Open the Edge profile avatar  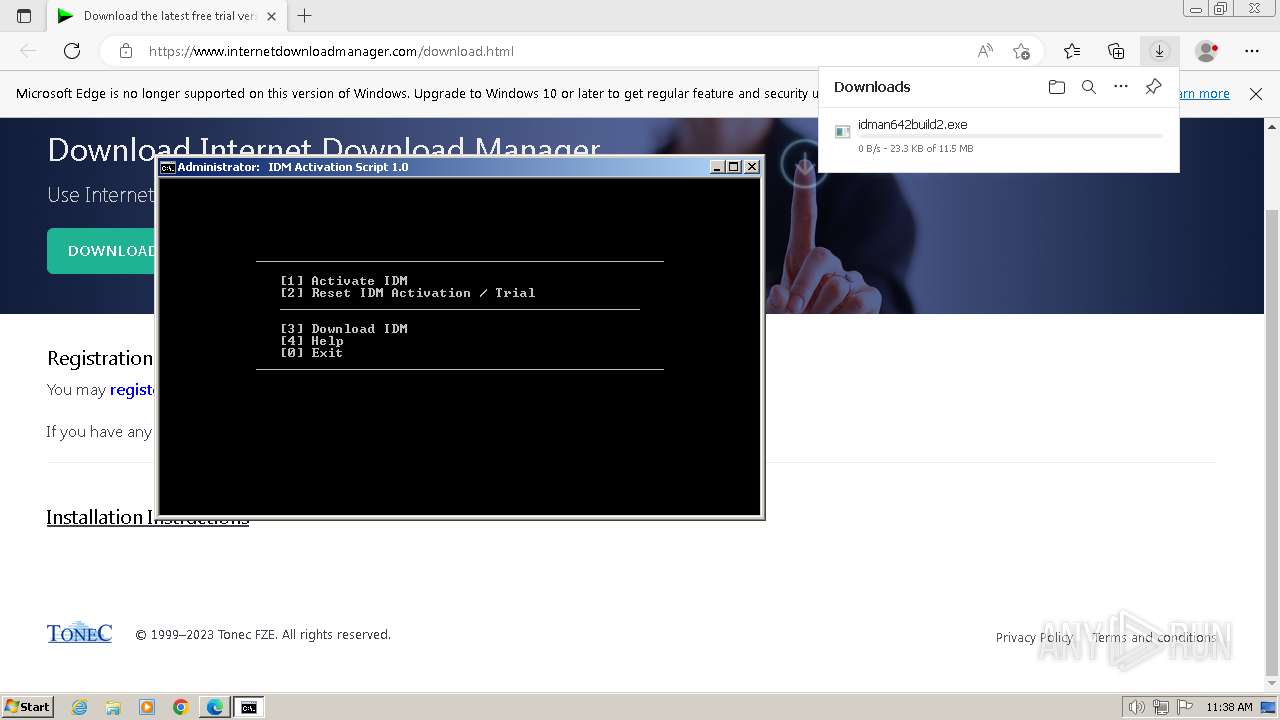pyautogui.click(x=1207, y=51)
